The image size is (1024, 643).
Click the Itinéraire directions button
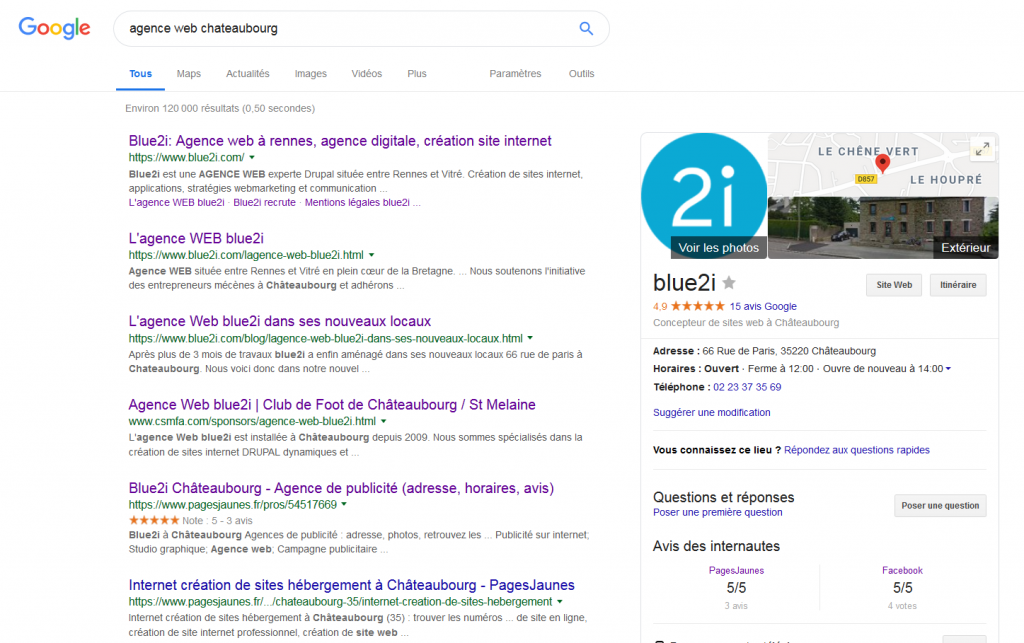[x=957, y=284]
